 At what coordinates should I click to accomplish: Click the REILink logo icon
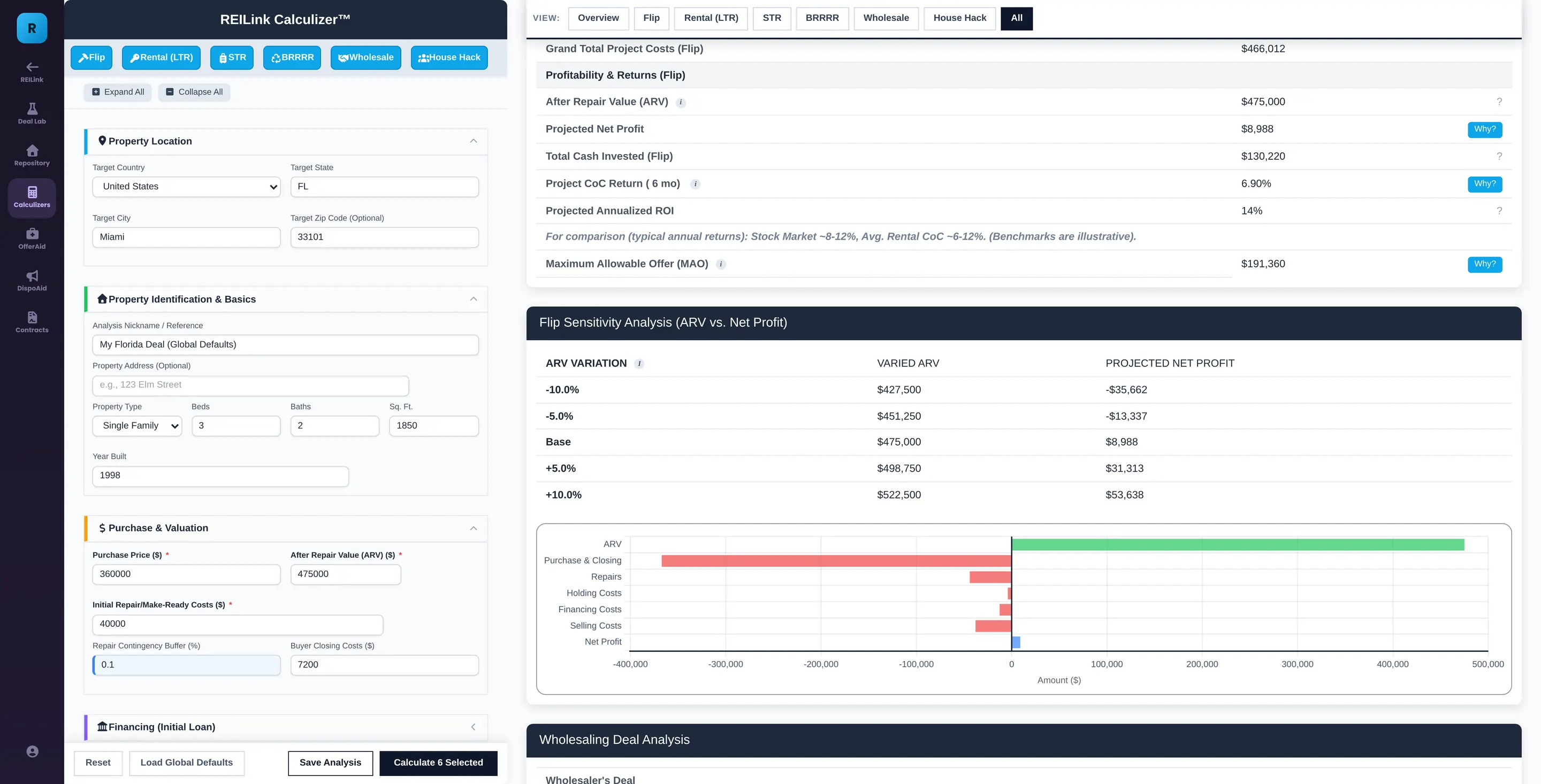[32, 28]
